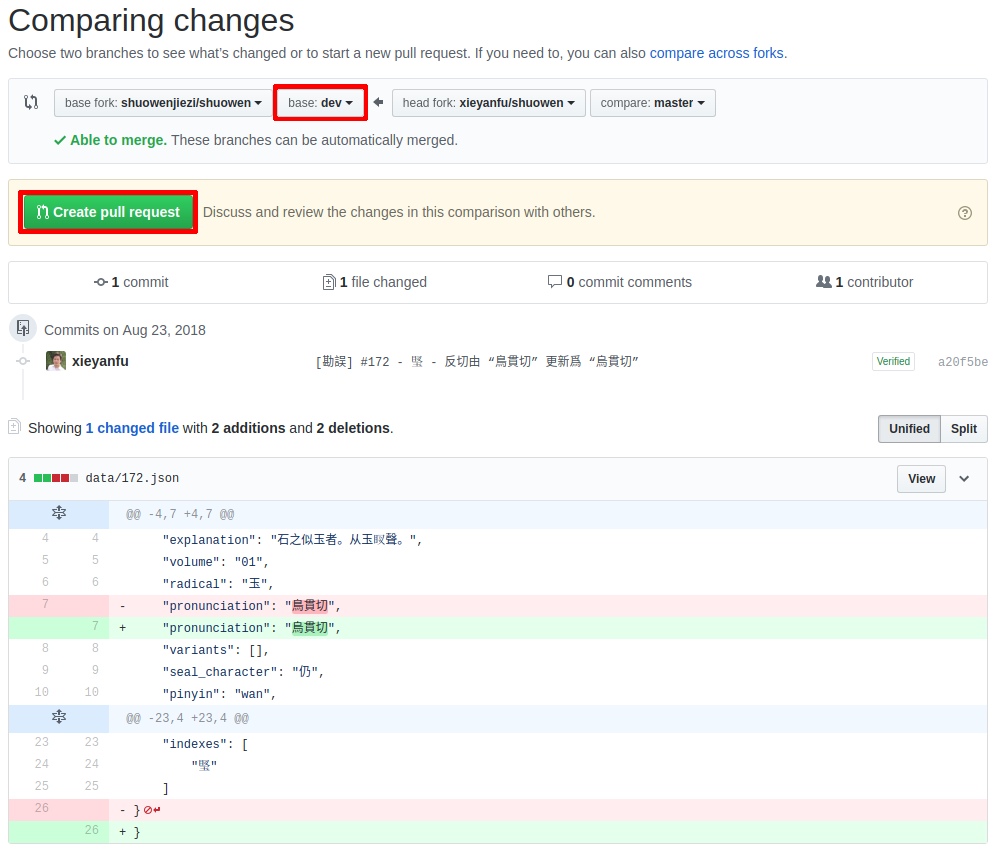Click the View file button
This screenshot has width=997, height=853.
click(x=921, y=479)
